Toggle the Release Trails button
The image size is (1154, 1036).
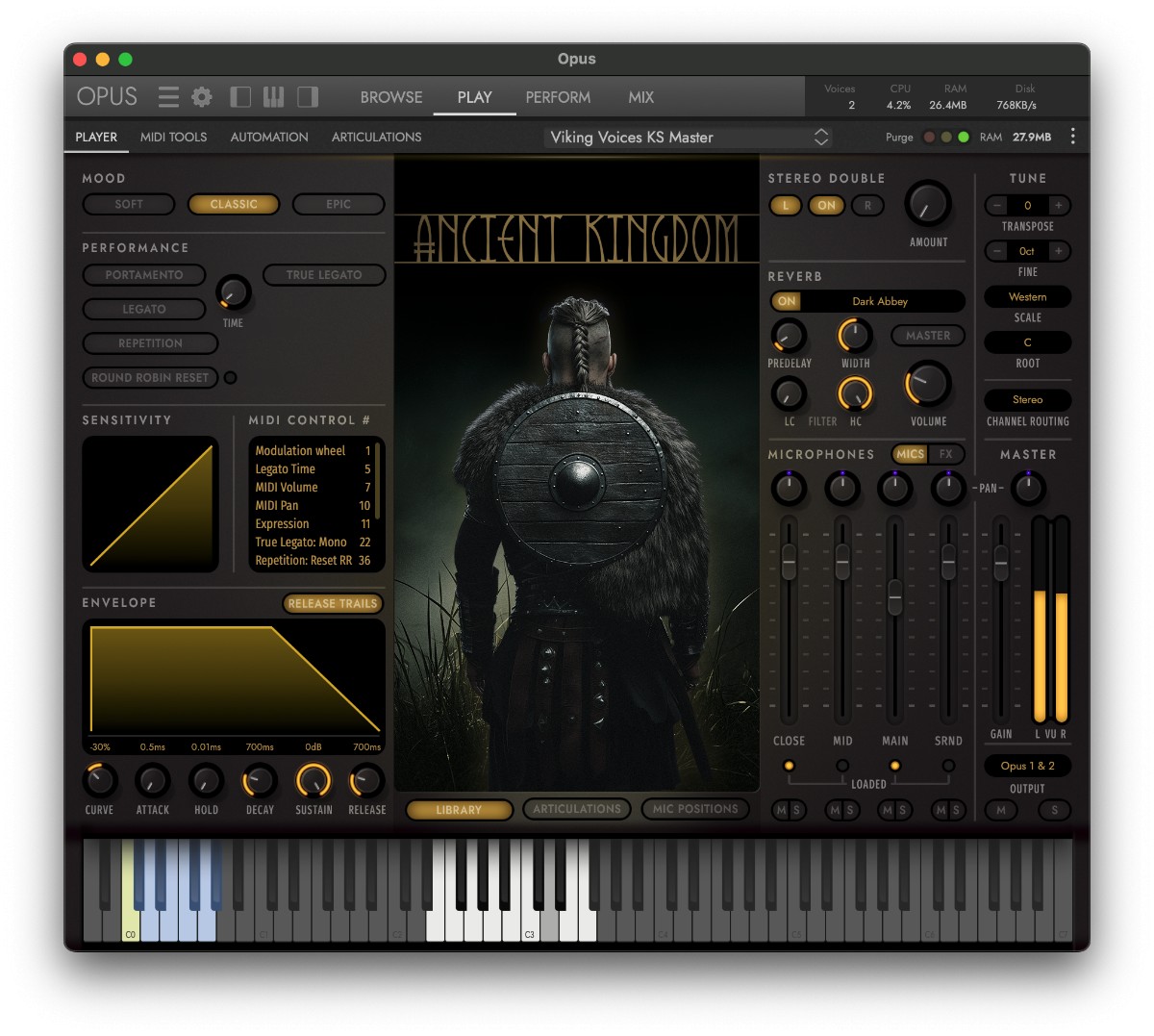[333, 603]
